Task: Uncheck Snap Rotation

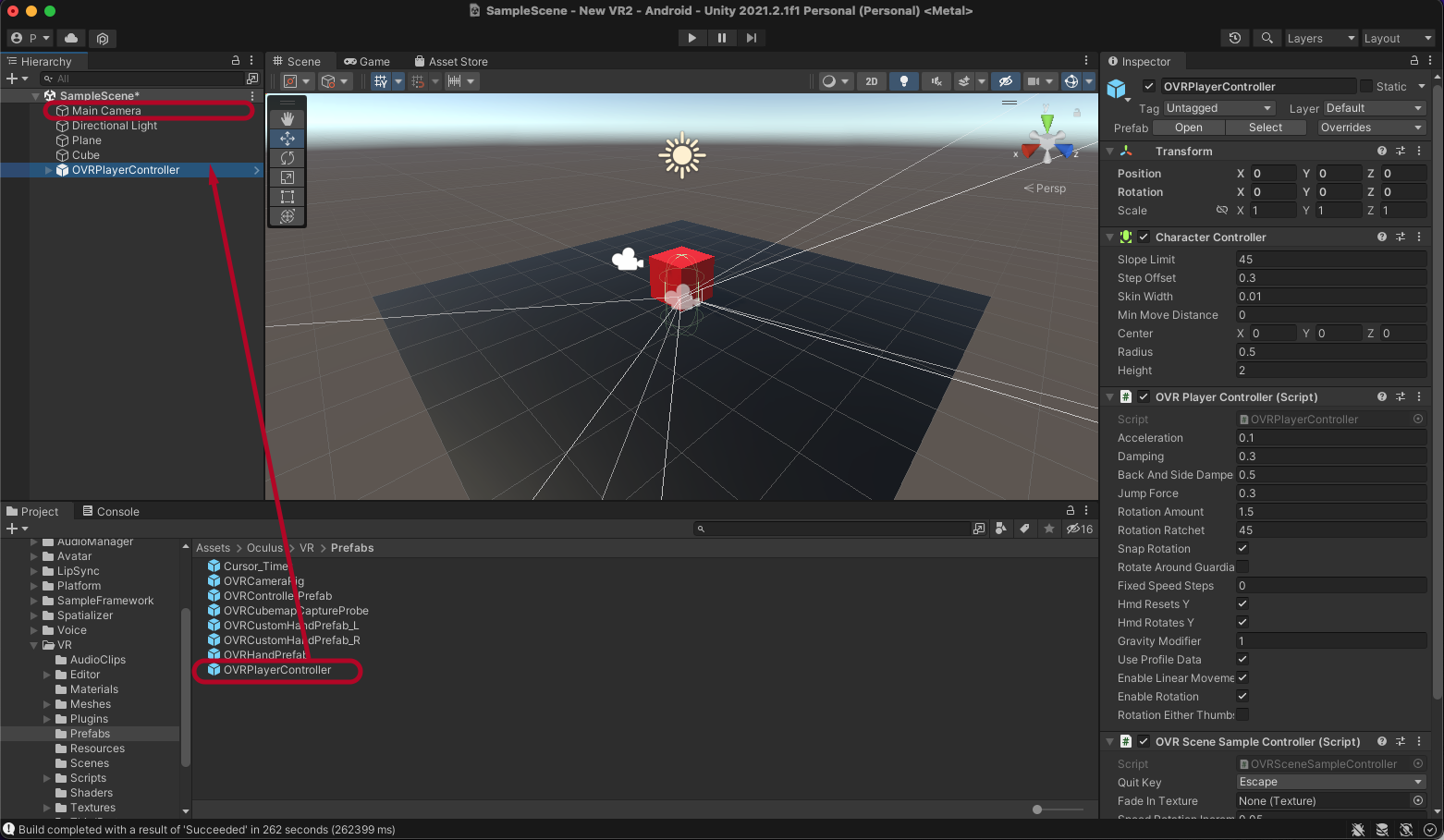Action: pos(1242,548)
